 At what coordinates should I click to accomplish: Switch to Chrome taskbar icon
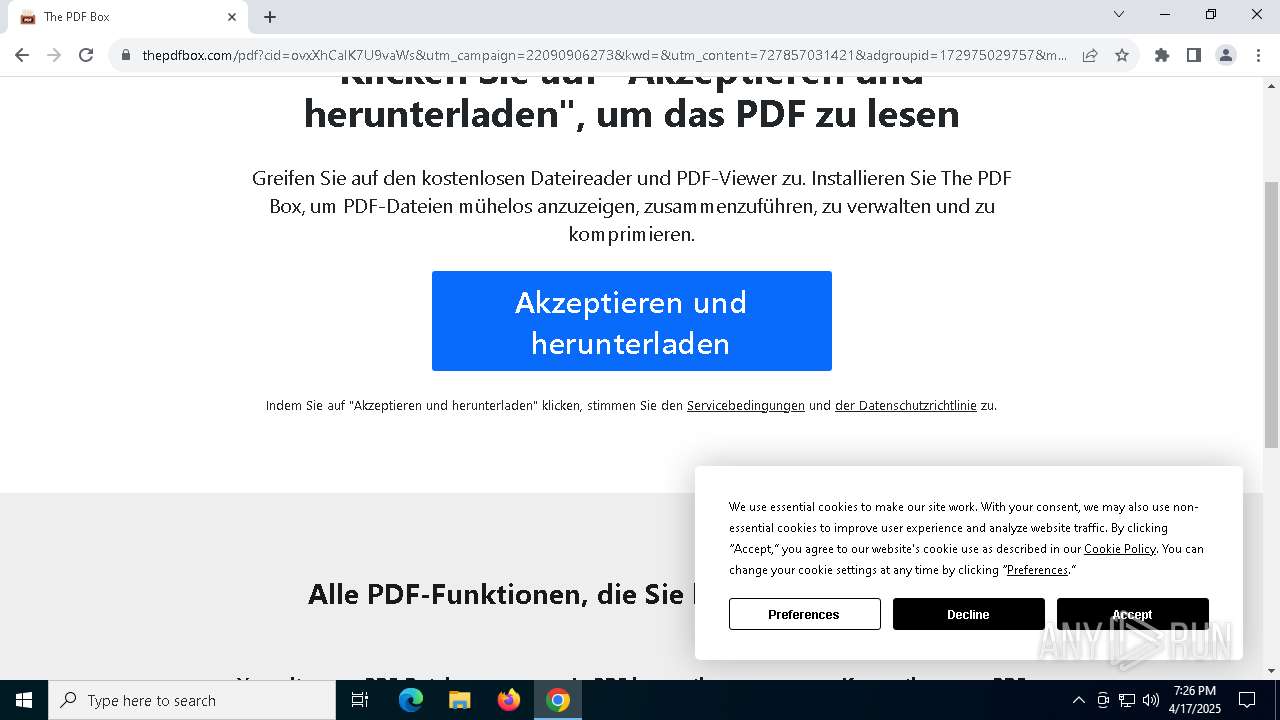click(558, 700)
